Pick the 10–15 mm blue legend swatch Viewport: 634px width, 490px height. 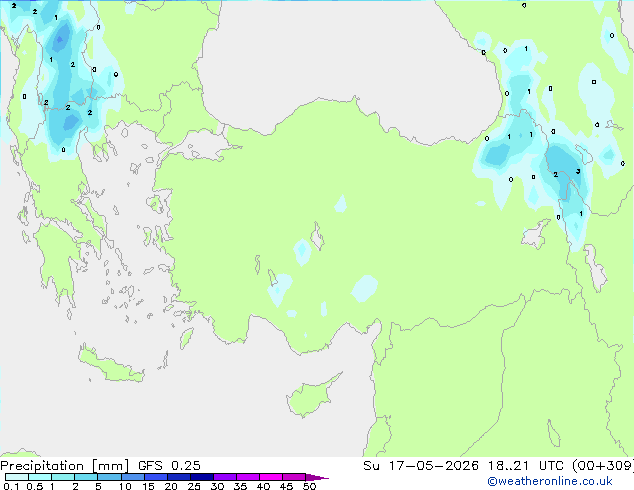132,477
